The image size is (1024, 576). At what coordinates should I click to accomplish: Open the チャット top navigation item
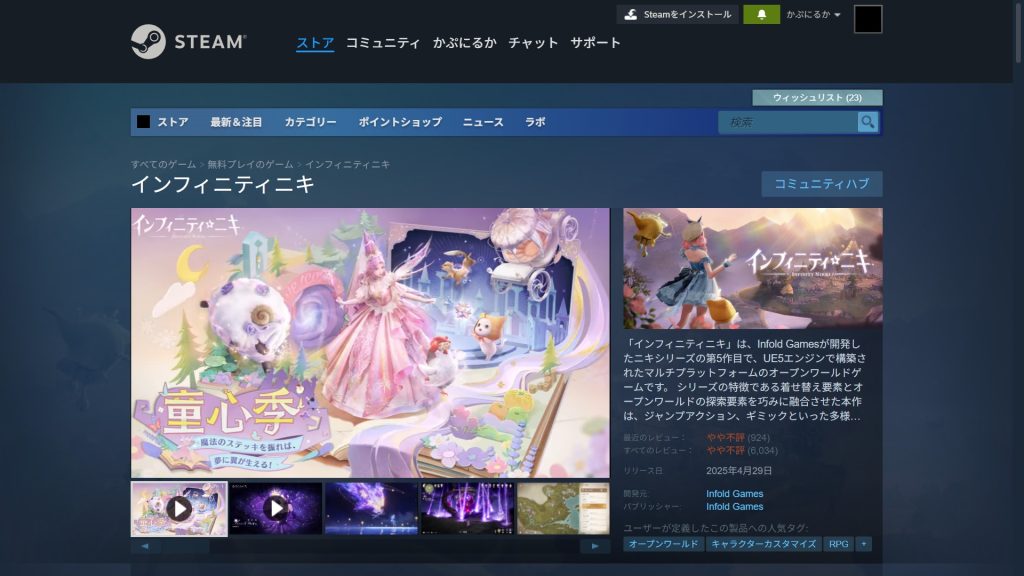(533, 43)
